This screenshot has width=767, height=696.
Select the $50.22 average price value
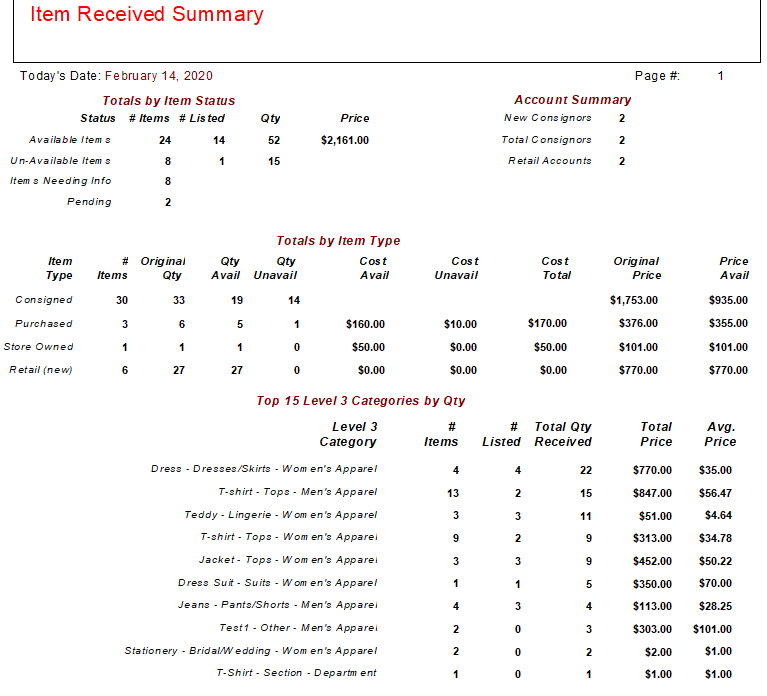(x=715, y=561)
